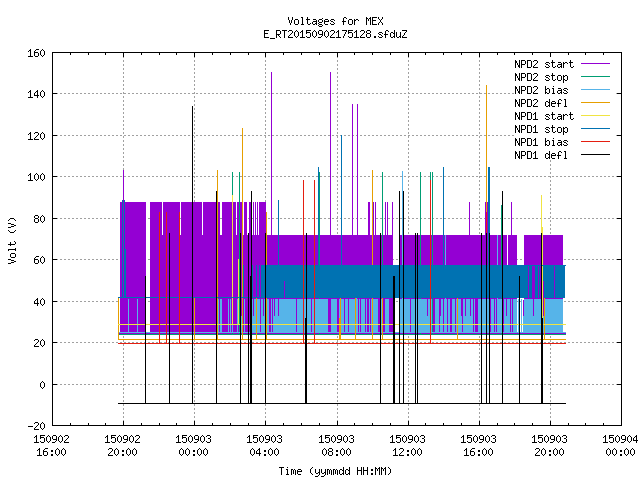Click the NPD2 stop green legend line

click(x=595, y=77)
